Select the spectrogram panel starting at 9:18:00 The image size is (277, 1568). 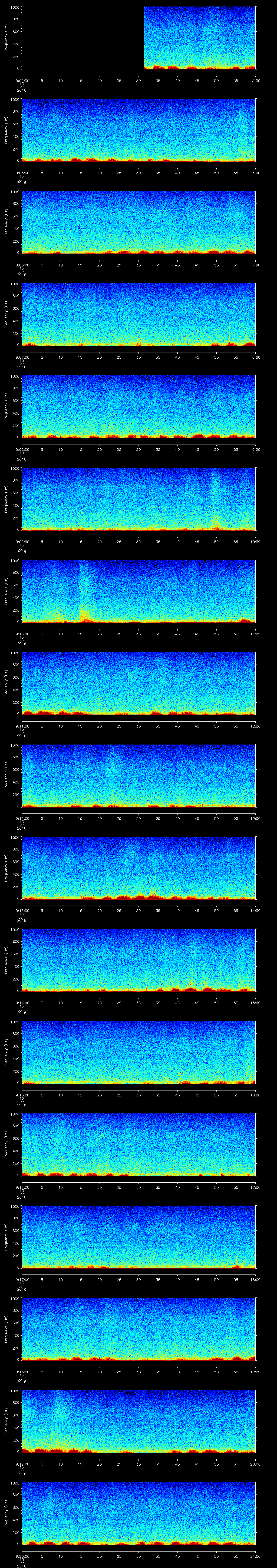point(139,1329)
